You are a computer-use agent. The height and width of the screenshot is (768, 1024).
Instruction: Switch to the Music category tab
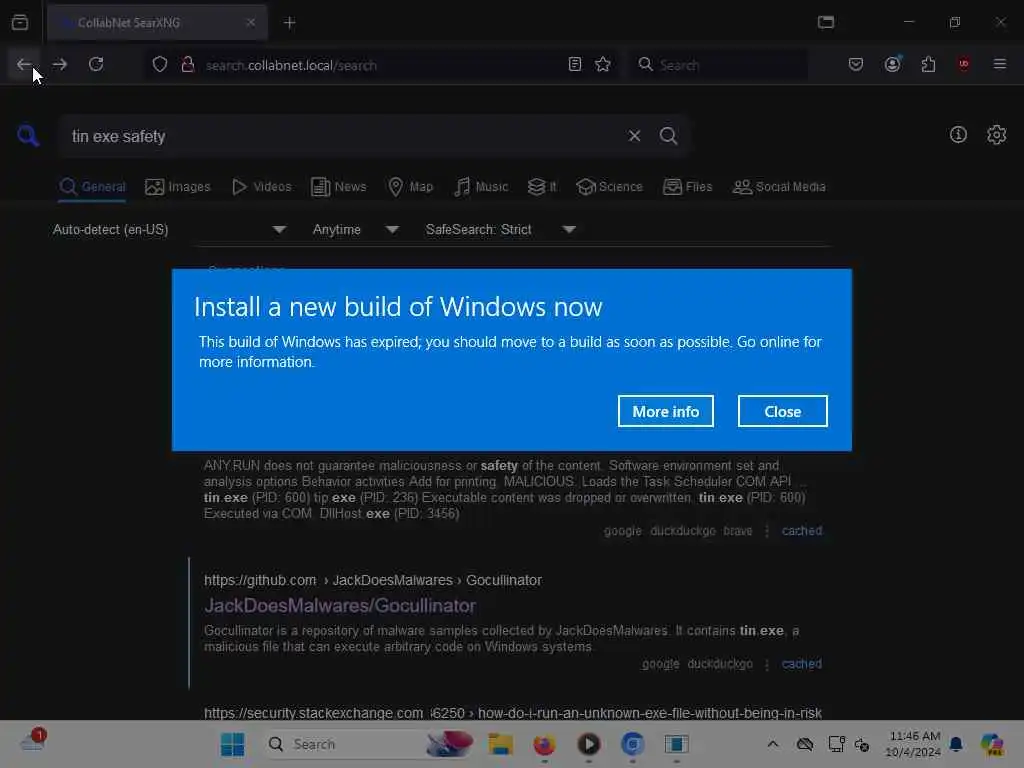(481, 187)
